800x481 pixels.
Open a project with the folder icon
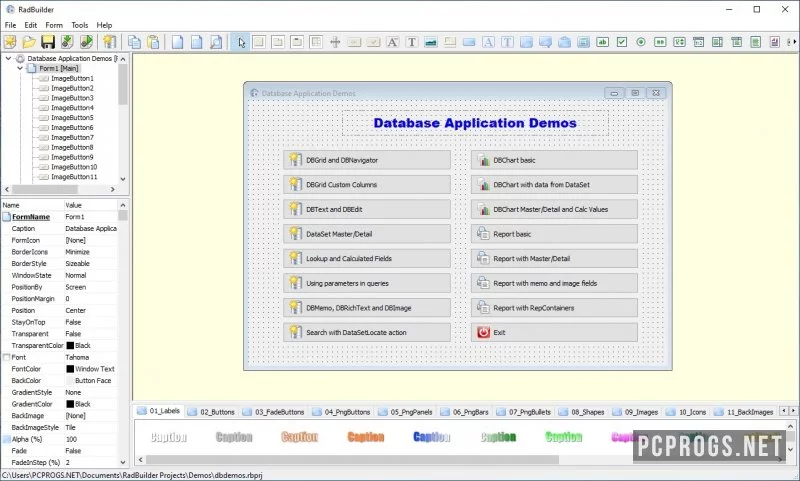point(29,42)
